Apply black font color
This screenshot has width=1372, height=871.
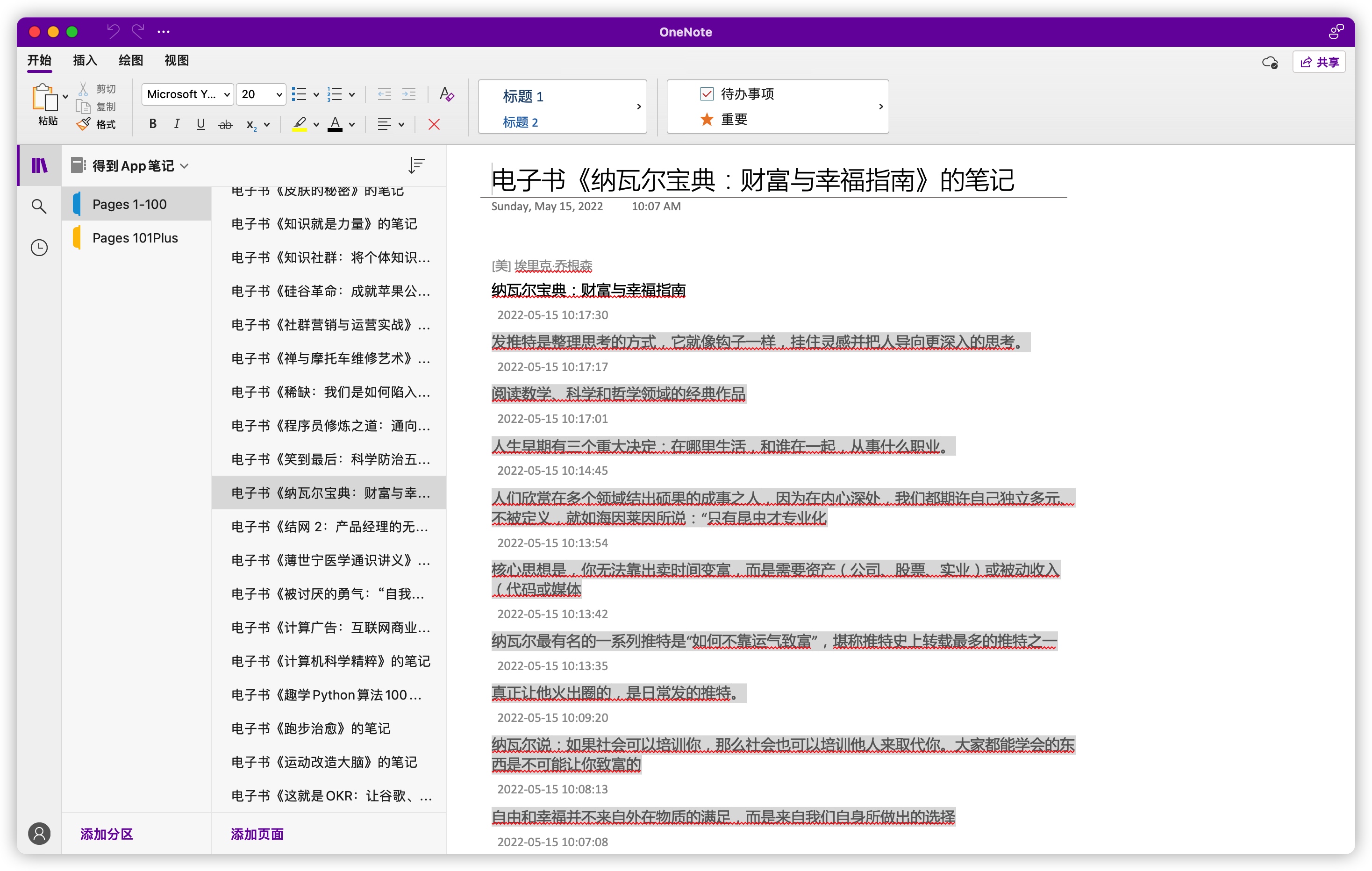coord(335,124)
